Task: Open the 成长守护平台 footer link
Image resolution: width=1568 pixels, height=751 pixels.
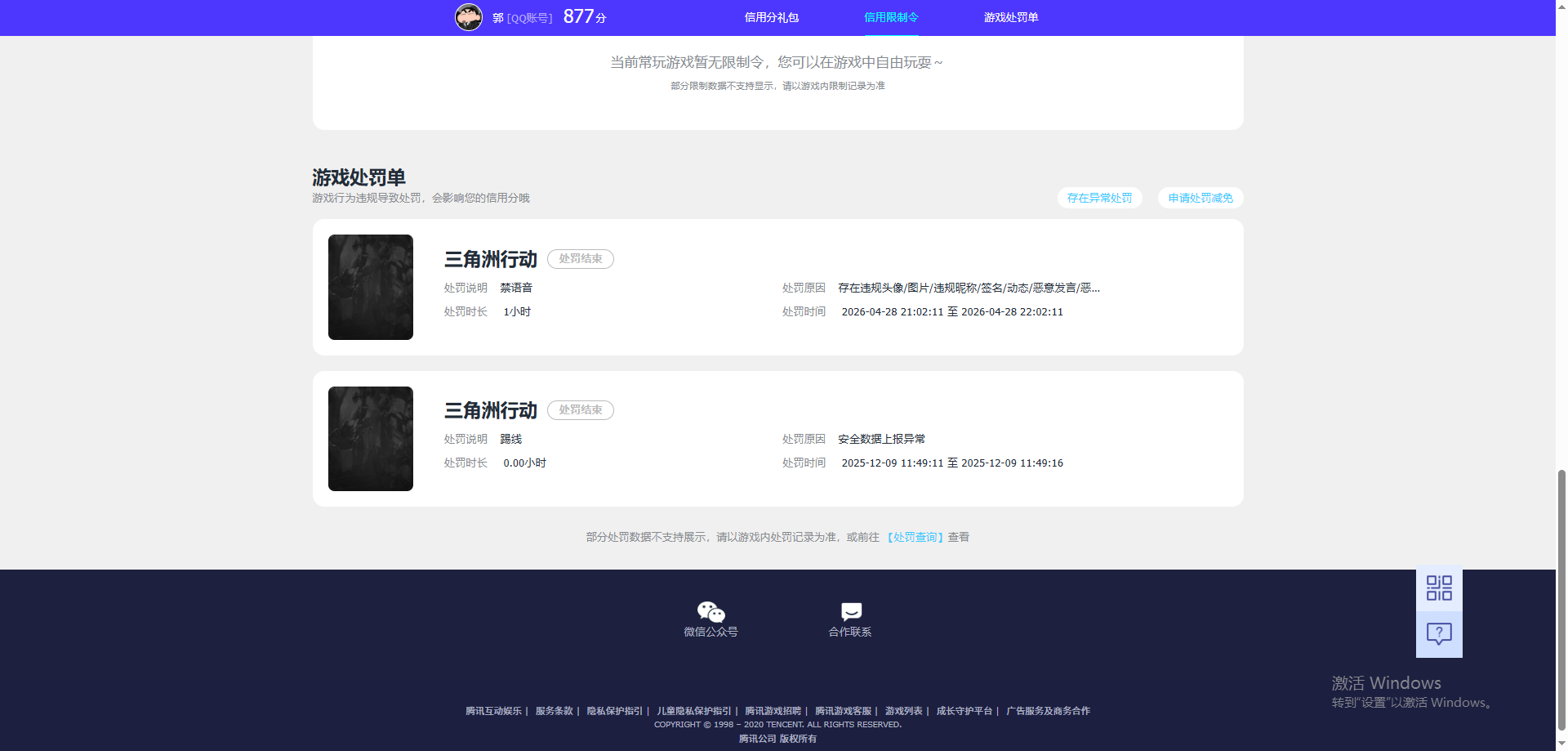Action: [964, 711]
